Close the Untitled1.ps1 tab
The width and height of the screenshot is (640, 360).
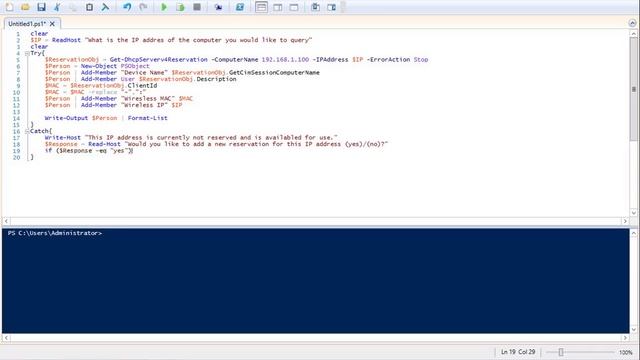click(52, 24)
